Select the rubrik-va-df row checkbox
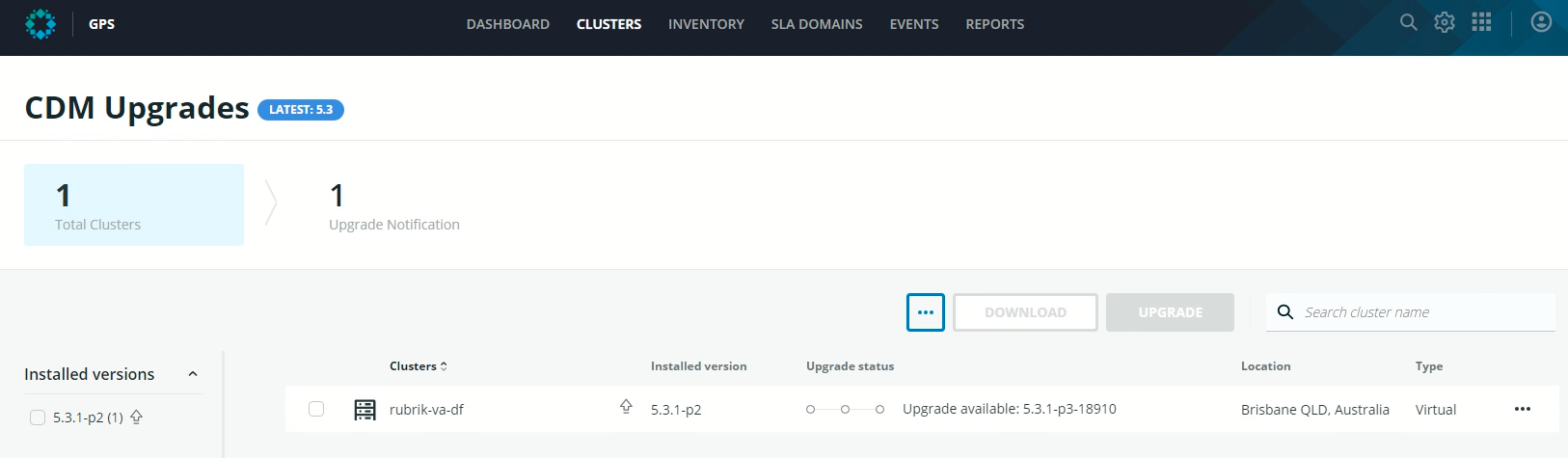Screen dimensions: 1568x458 316,409
